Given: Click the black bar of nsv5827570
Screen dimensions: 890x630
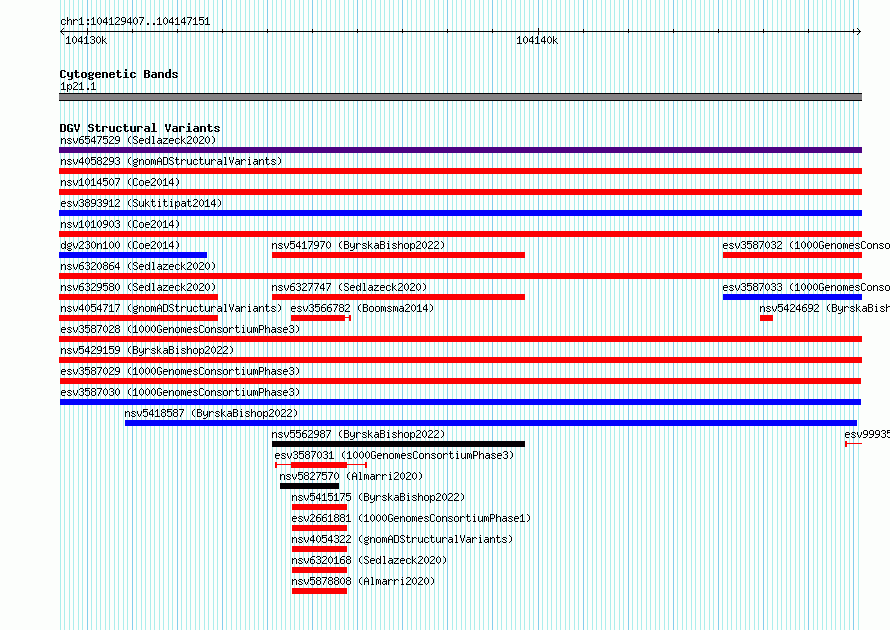Looking at the screenshot, I should 309,486.
